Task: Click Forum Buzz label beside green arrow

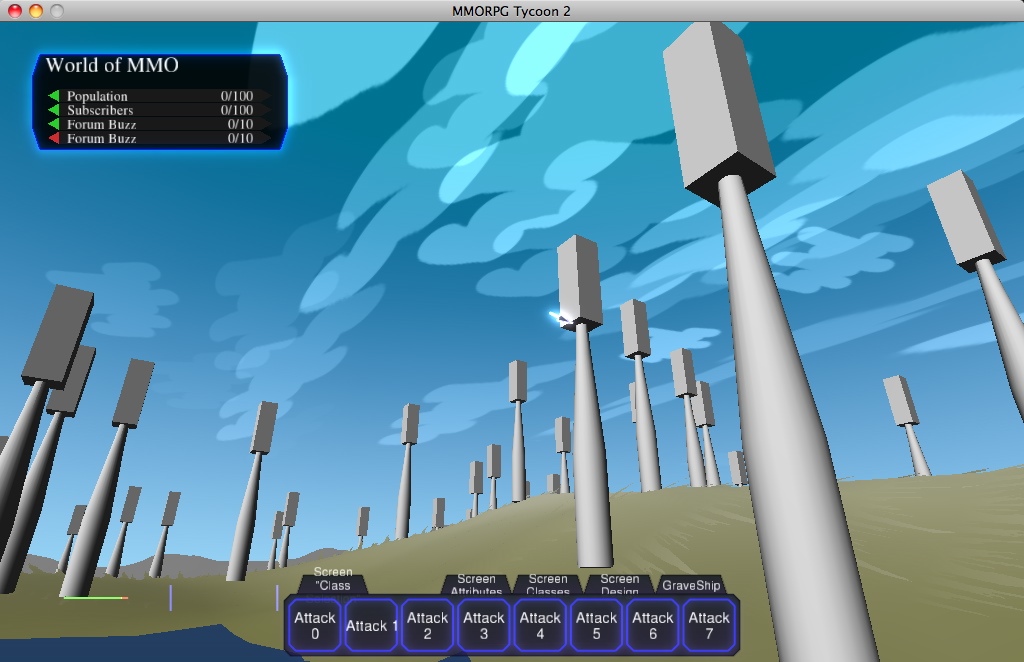Action: 101,124
